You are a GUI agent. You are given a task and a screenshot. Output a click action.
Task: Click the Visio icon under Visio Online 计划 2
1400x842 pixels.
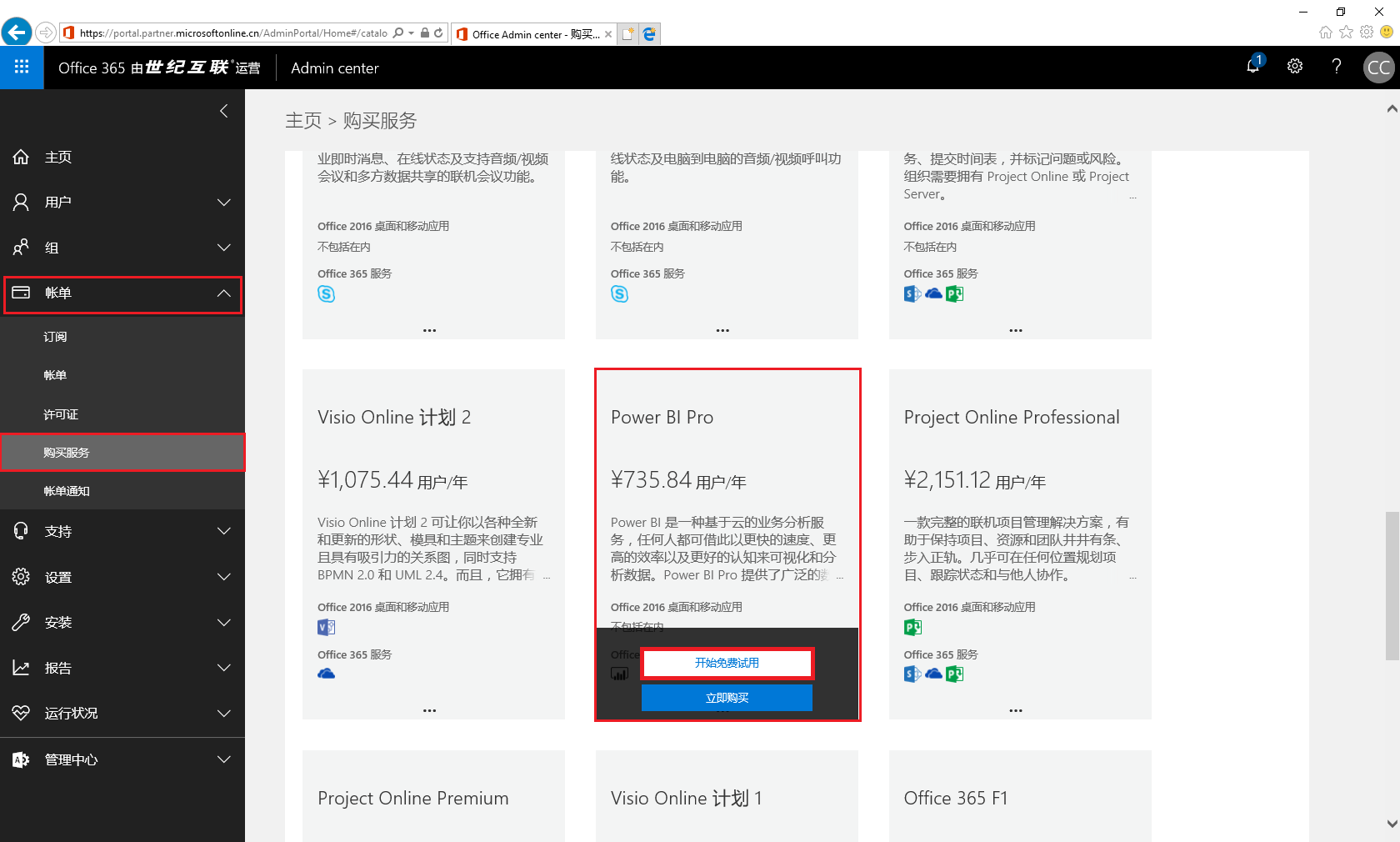[326, 627]
